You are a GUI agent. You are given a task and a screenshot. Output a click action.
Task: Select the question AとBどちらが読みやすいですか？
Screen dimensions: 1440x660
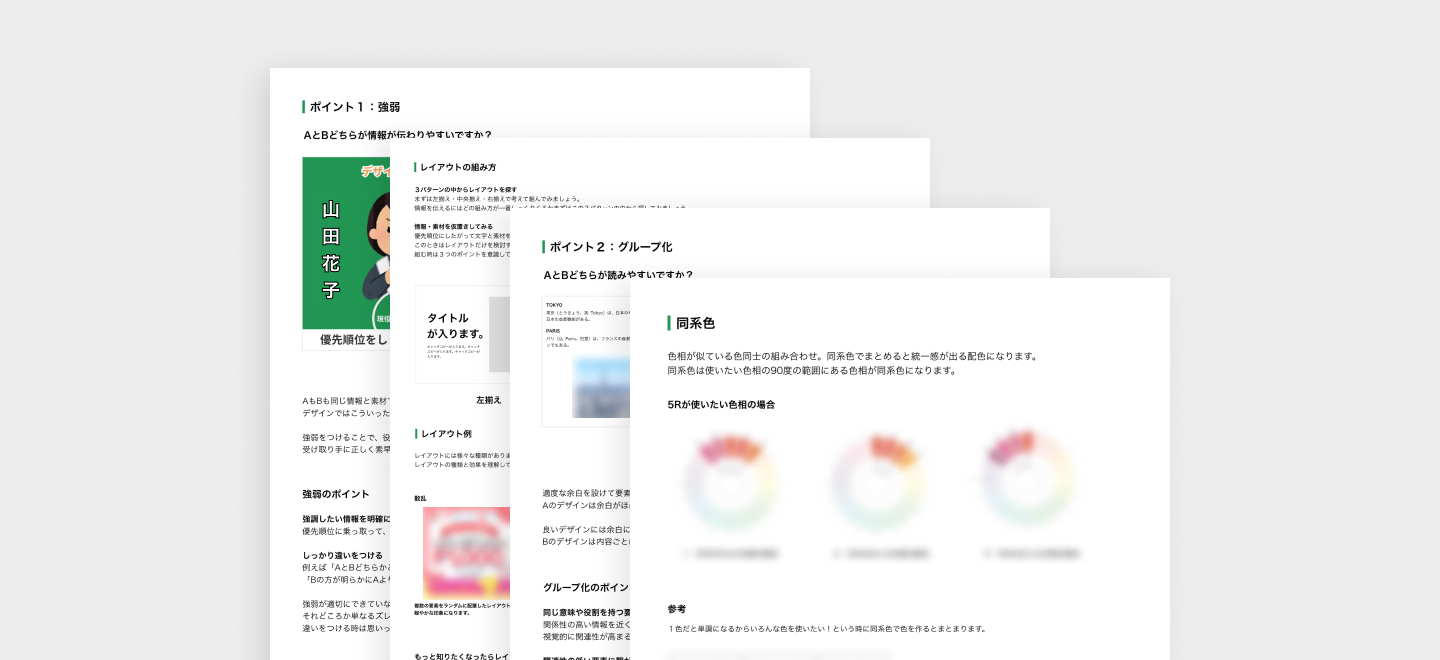click(x=618, y=275)
